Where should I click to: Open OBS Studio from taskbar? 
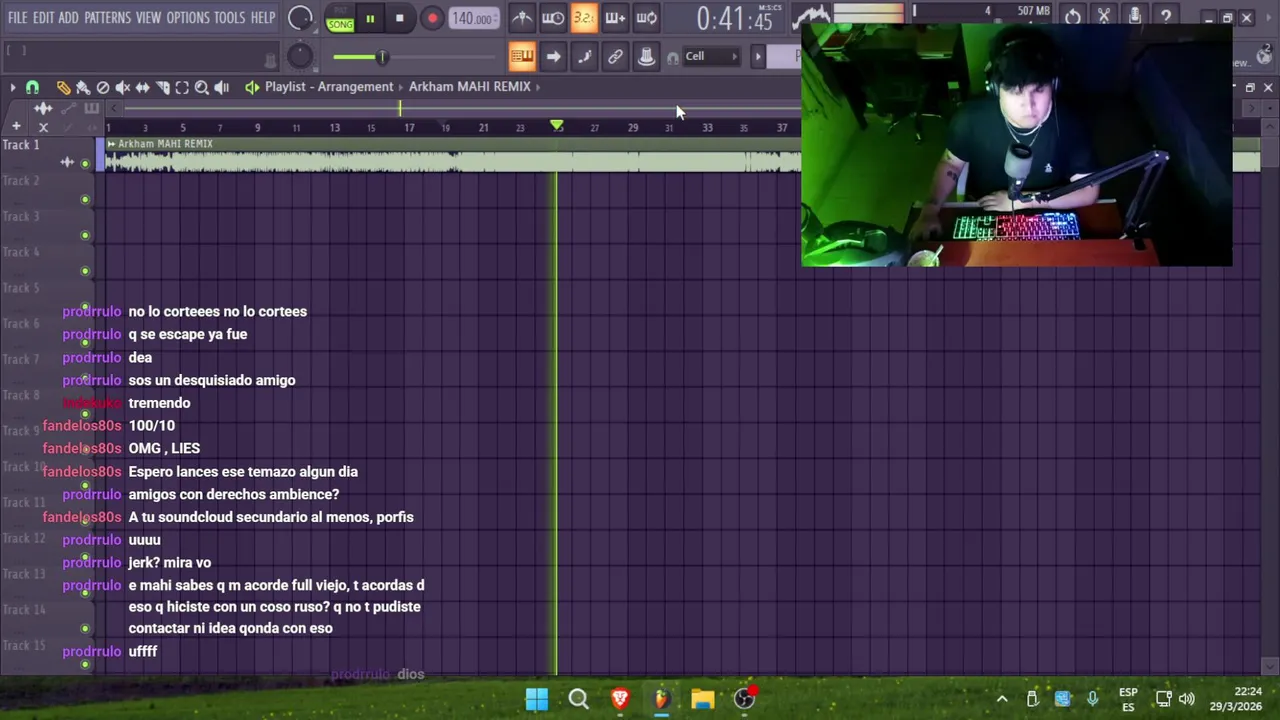[744, 699]
